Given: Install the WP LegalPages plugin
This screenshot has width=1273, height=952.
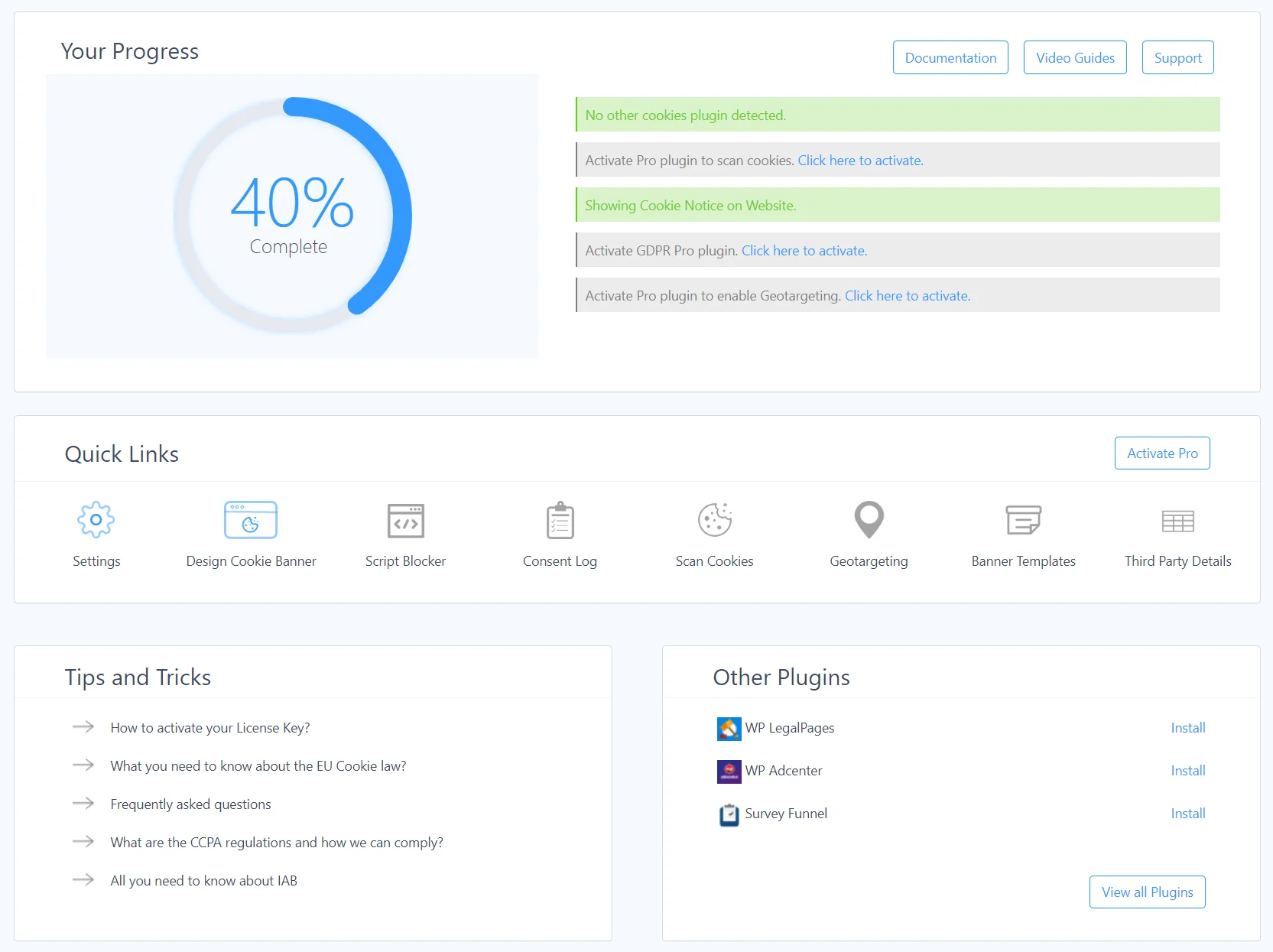Looking at the screenshot, I should (1188, 728).
